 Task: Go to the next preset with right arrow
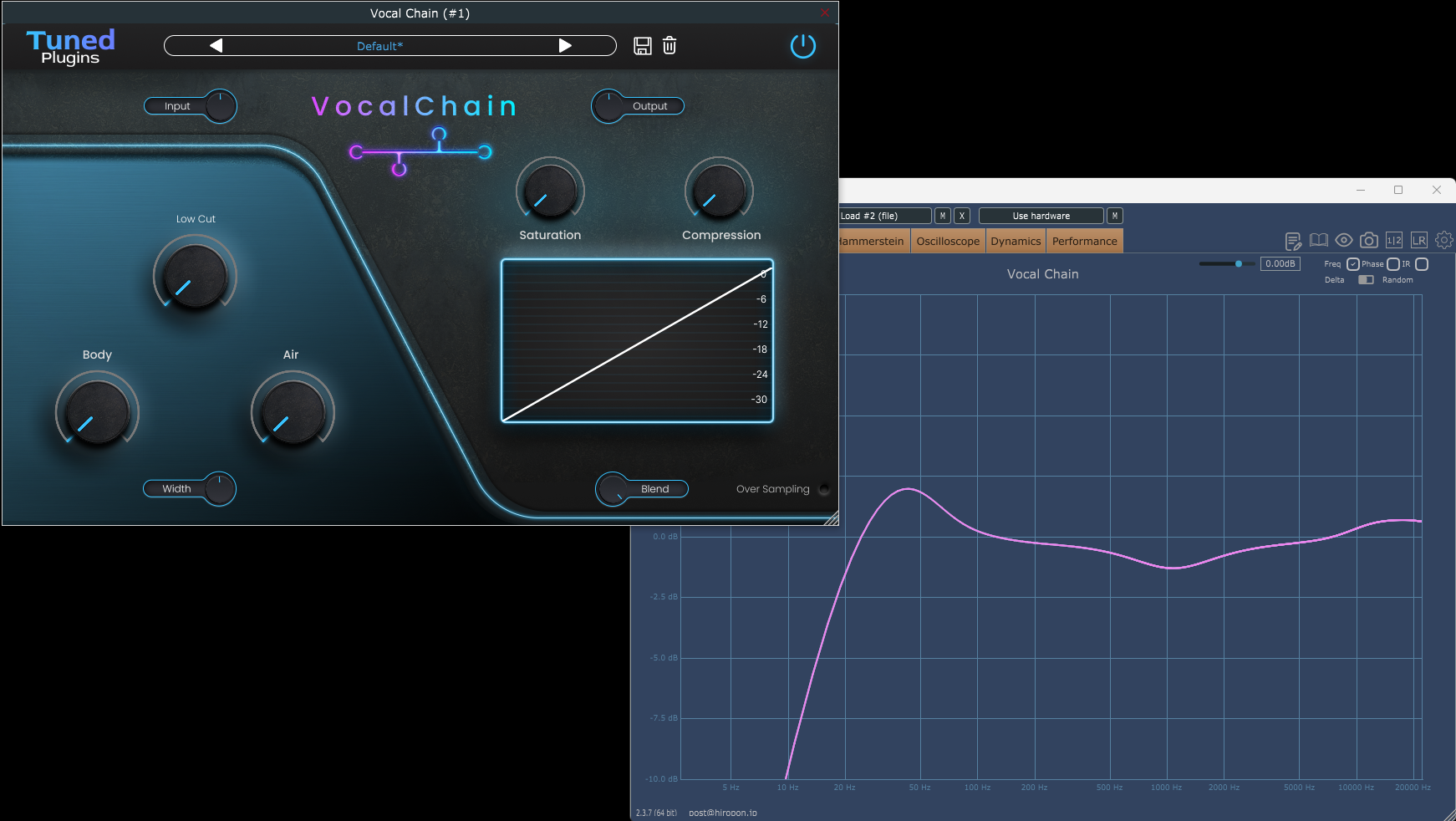[x=565, y=46]
